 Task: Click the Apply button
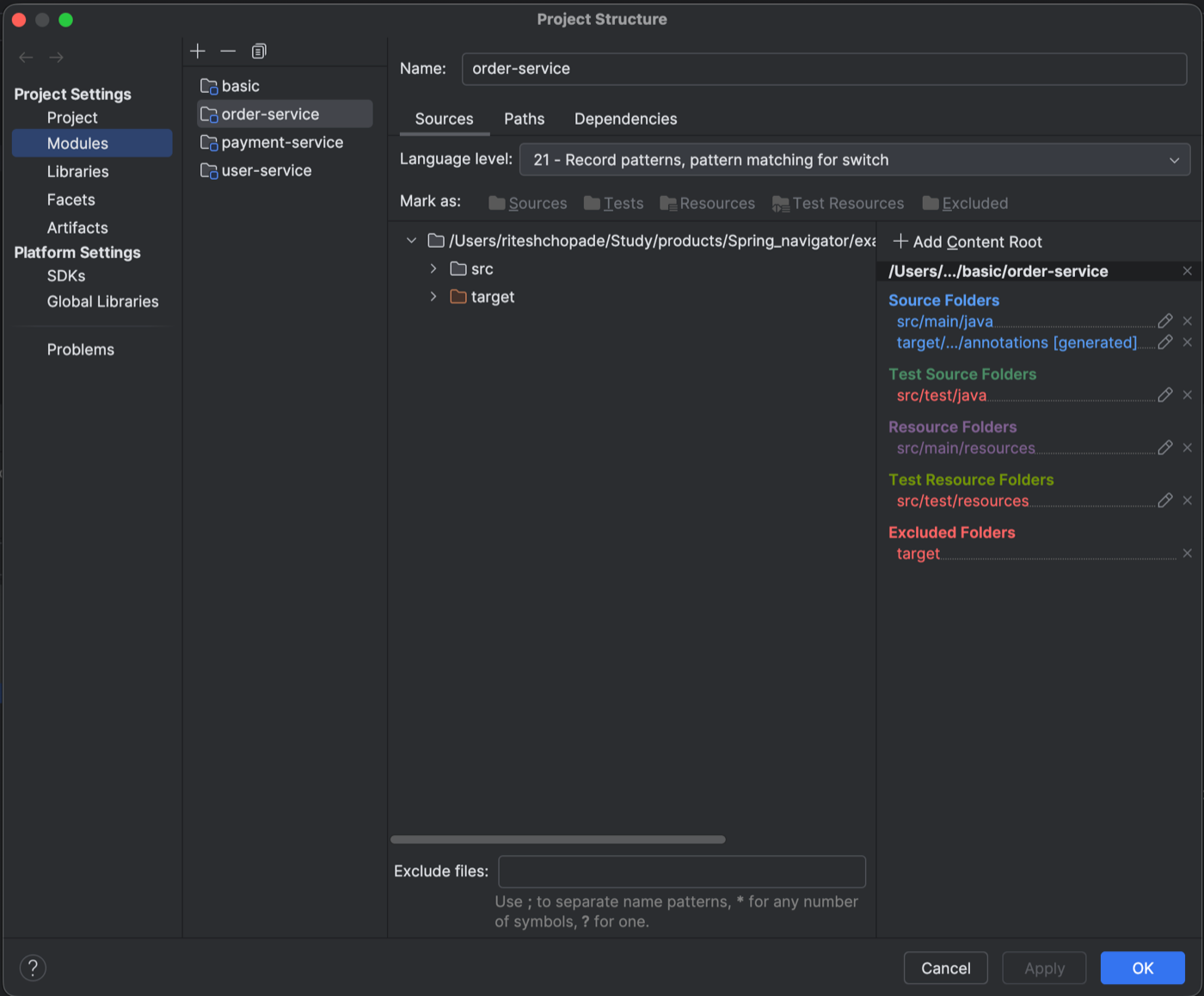tap(1044, 968)
